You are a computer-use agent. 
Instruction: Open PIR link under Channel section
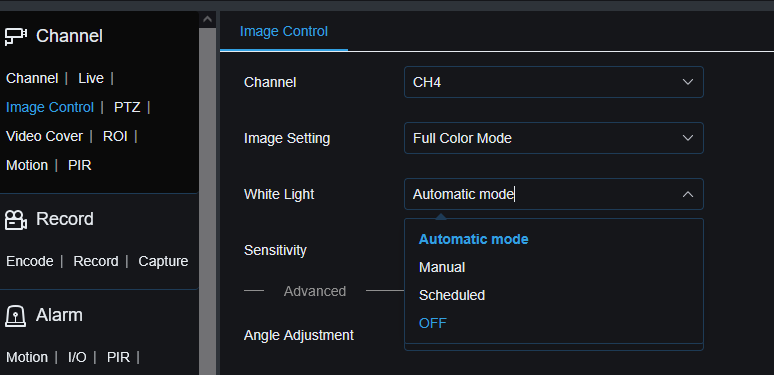(79, 165)
